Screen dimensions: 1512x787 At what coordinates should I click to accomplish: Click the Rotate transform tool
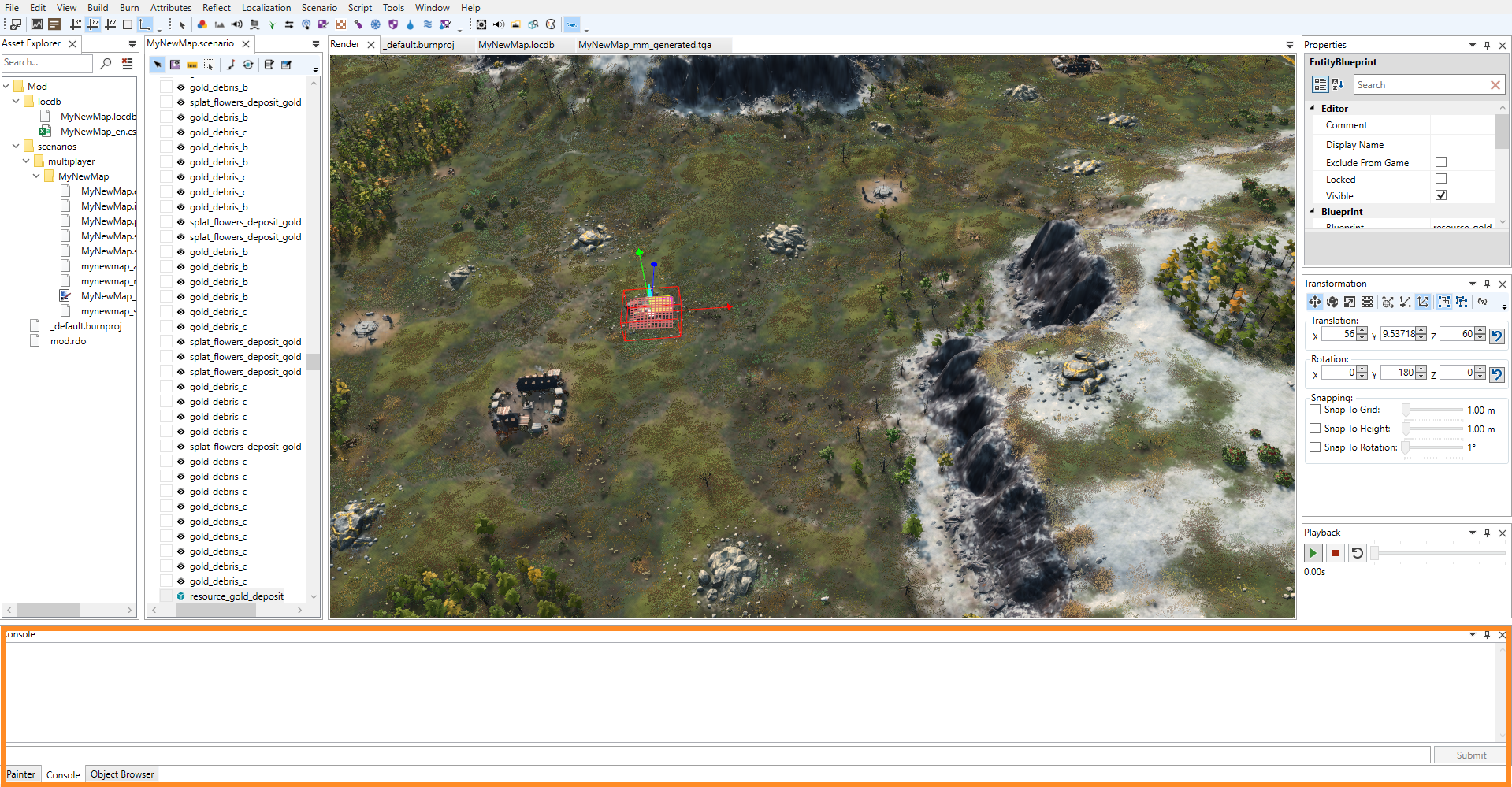click(x=1332, y=302)
